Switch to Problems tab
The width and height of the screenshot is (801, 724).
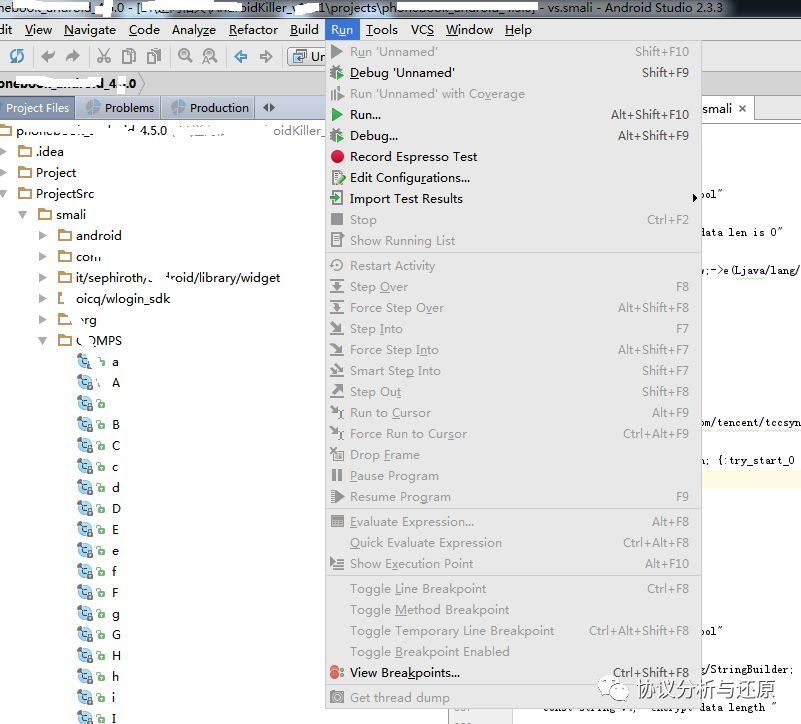click(120, 108)
